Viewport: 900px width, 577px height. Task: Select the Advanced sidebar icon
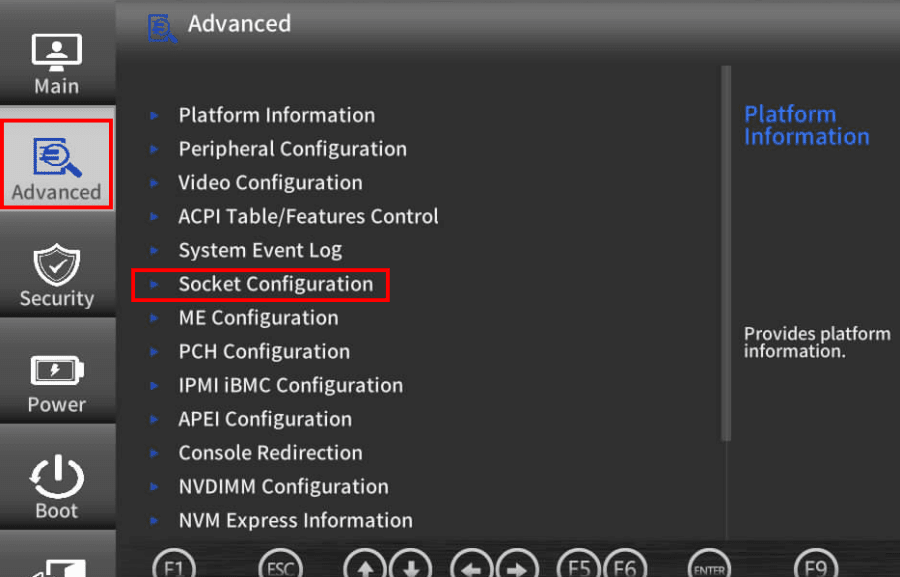click(57, 157)
